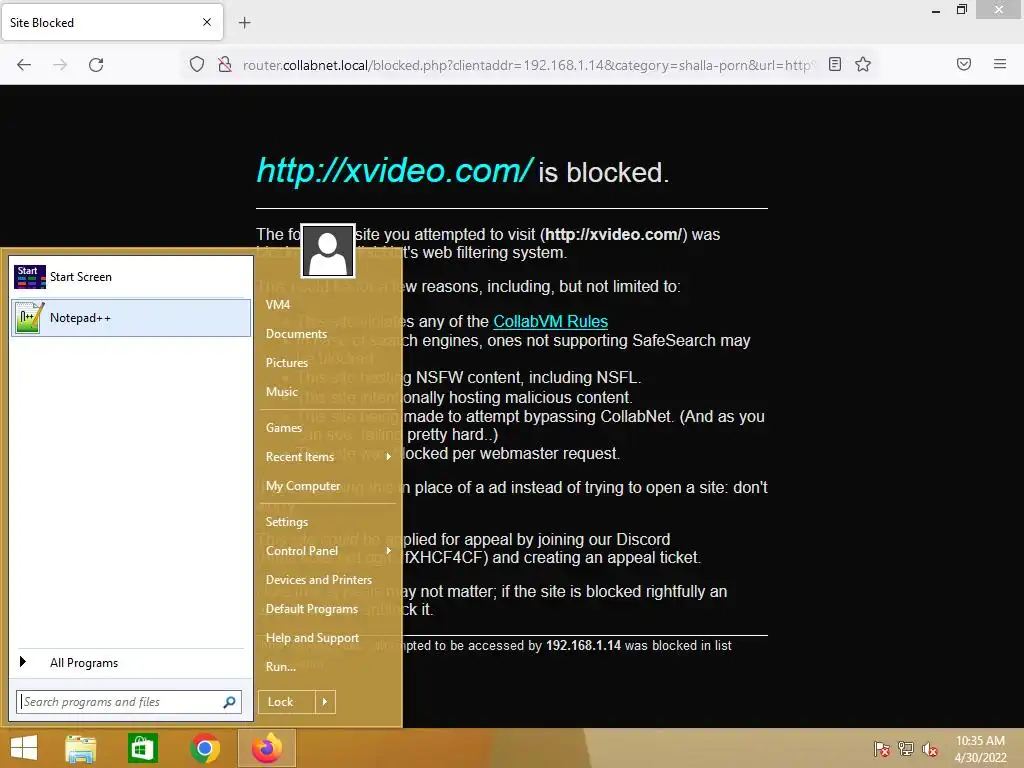Click the Search programs and files box

pyautogui.click(x=129, y=702)
